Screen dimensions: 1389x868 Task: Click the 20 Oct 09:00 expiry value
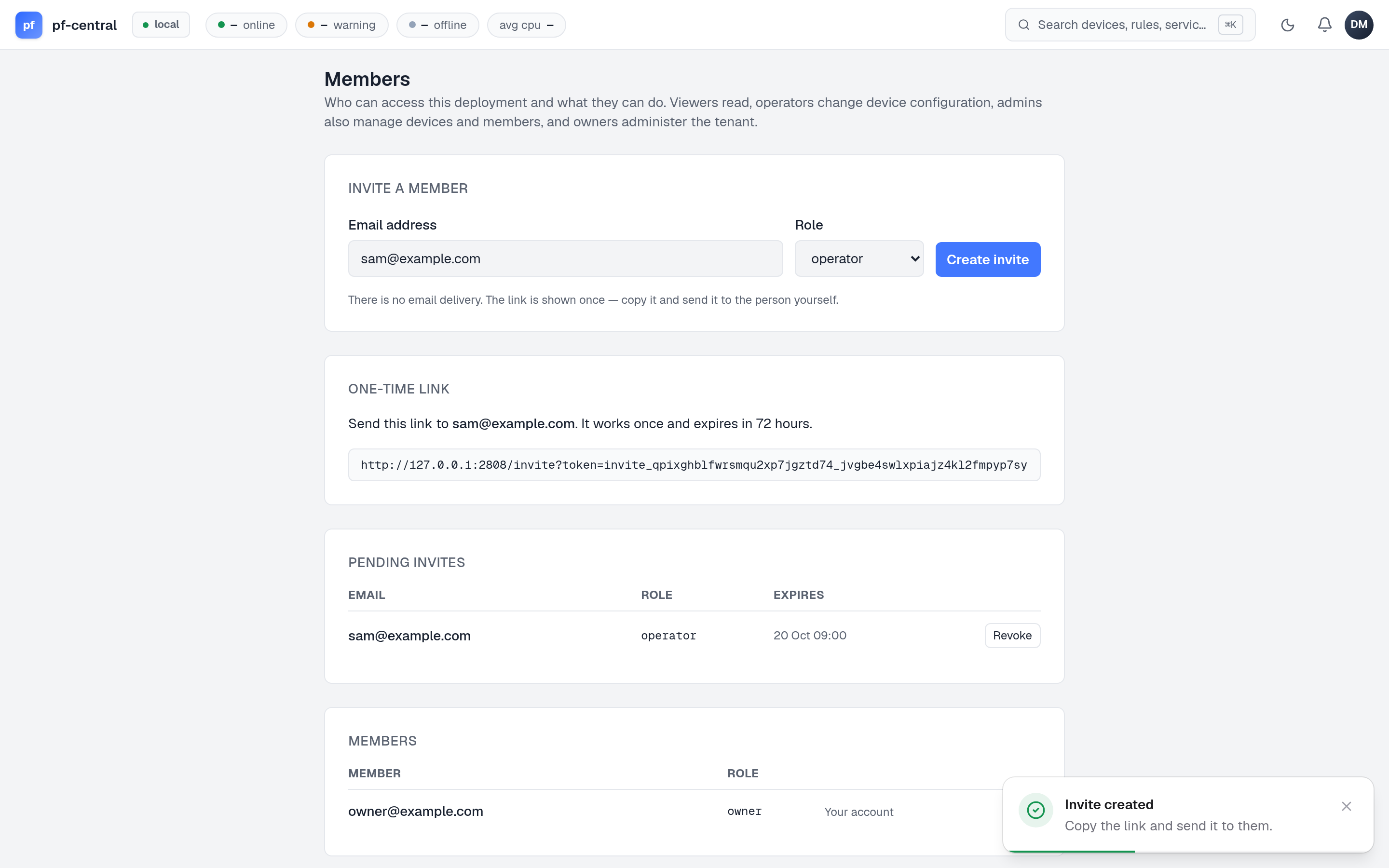[x=809, y=636]
